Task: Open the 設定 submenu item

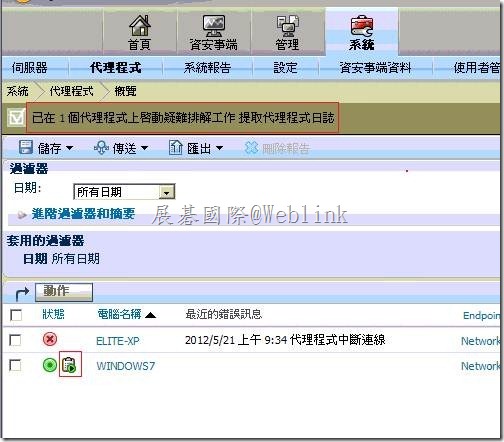Action: (285, 68)
